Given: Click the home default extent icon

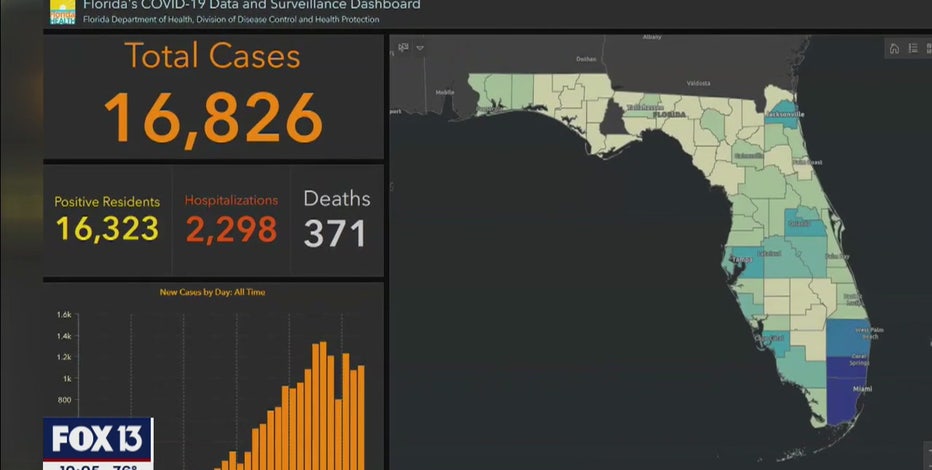Looking at the screenshot, I should point(894,48).
